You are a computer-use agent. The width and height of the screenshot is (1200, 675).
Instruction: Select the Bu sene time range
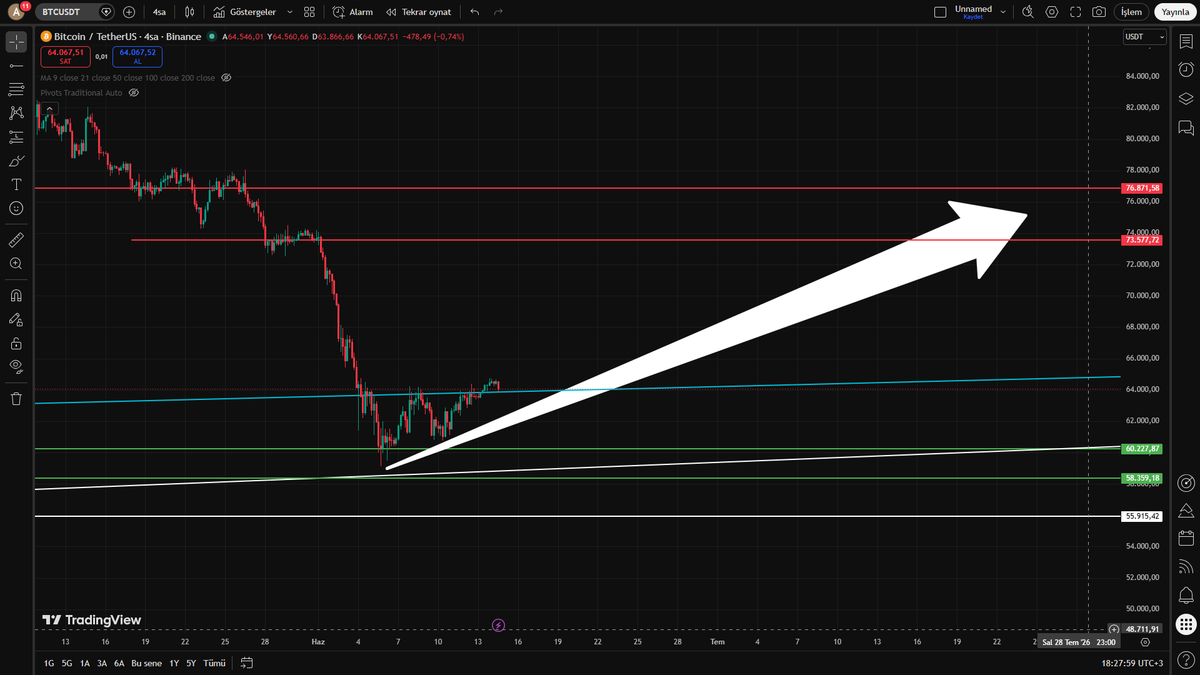[x=146, y=663]
